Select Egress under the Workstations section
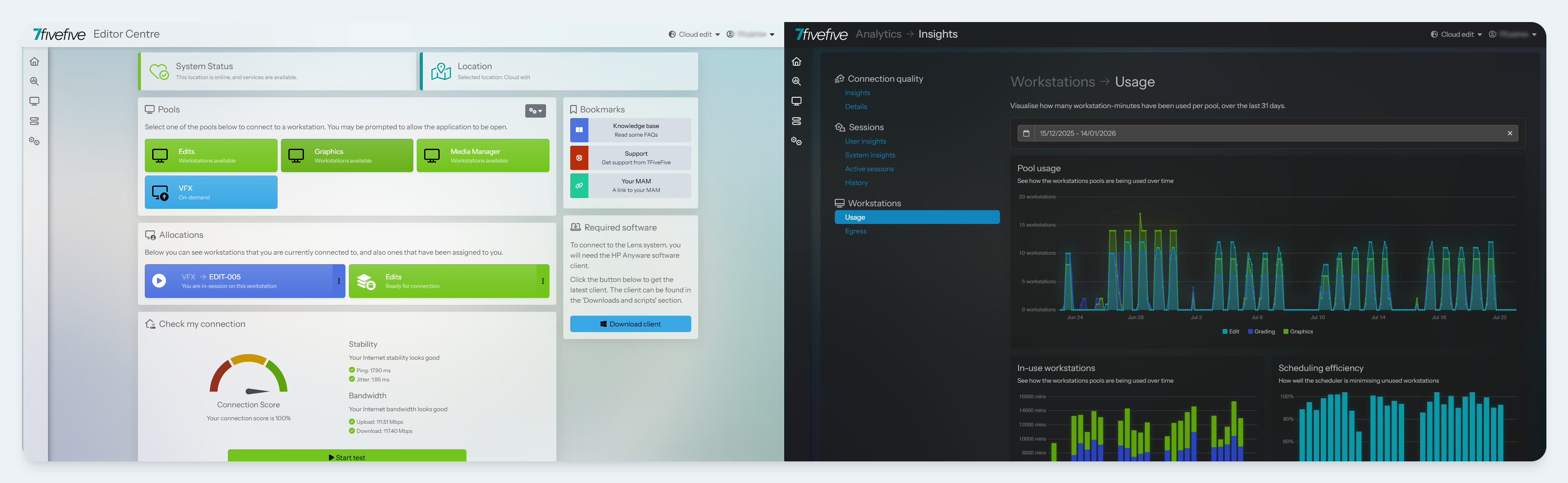 click(x=855, y=231)
